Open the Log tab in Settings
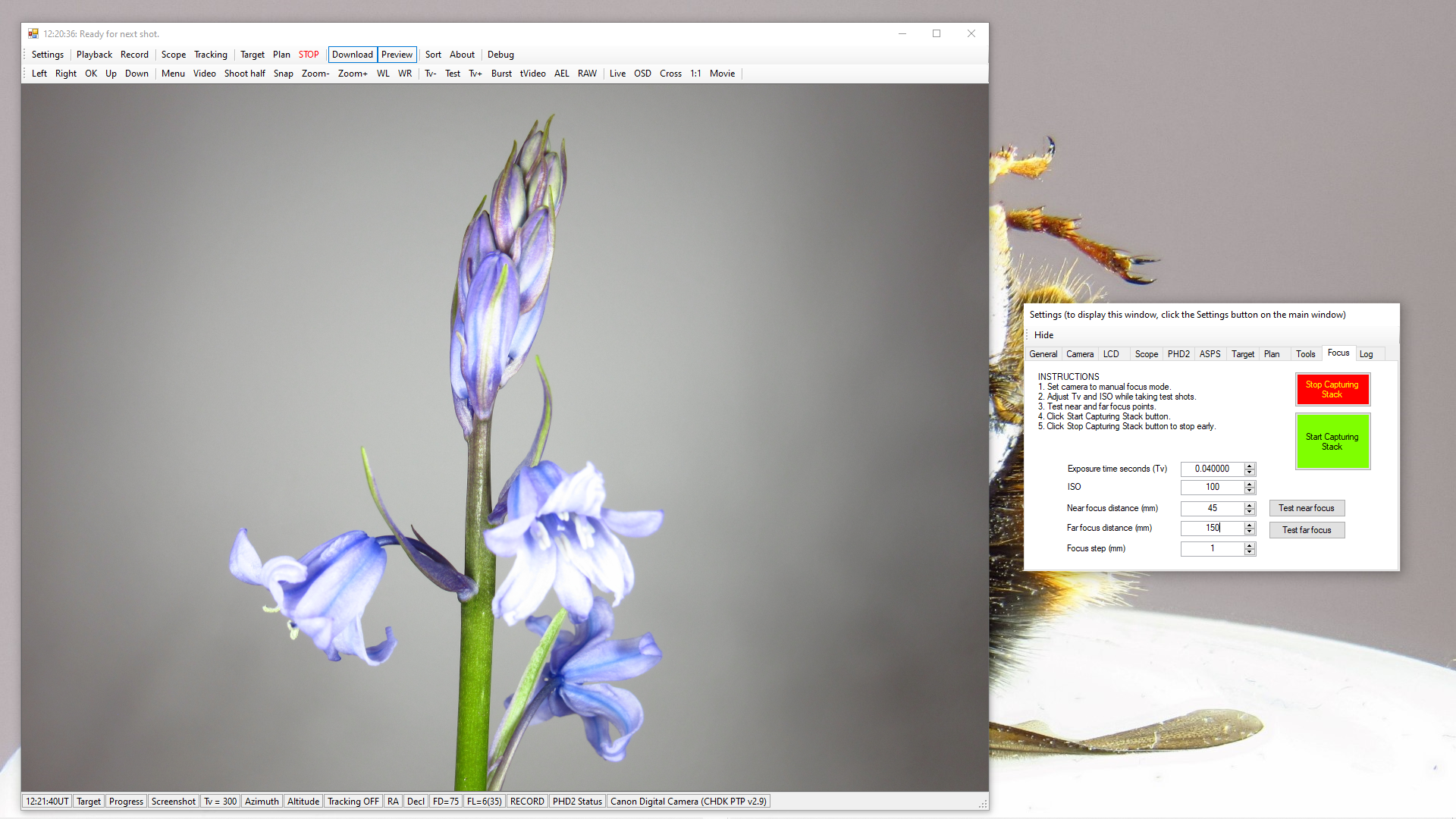The height and width of the screenshot is (819, 1456). [1366, 354]
